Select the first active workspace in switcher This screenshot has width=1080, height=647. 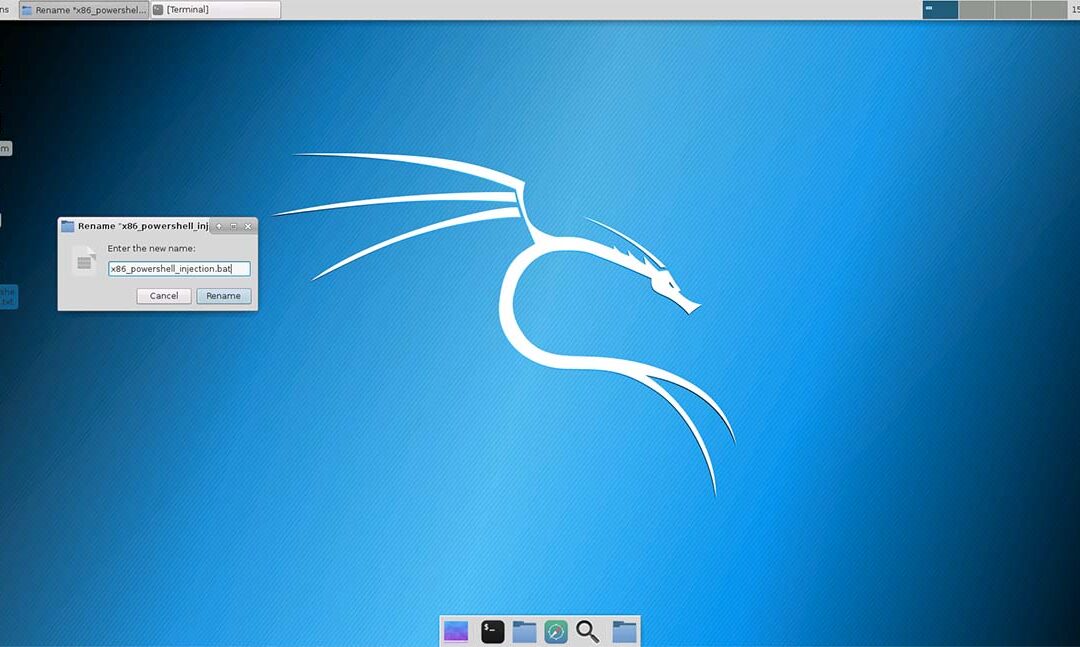pos(940,10)
